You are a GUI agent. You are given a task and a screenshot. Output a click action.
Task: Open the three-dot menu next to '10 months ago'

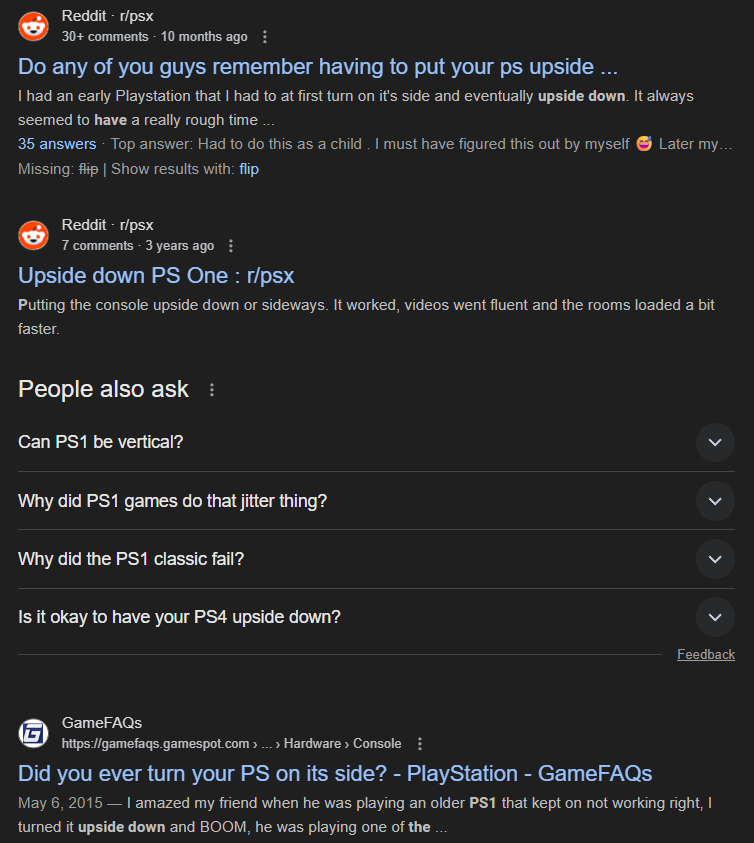coord(265,37)
